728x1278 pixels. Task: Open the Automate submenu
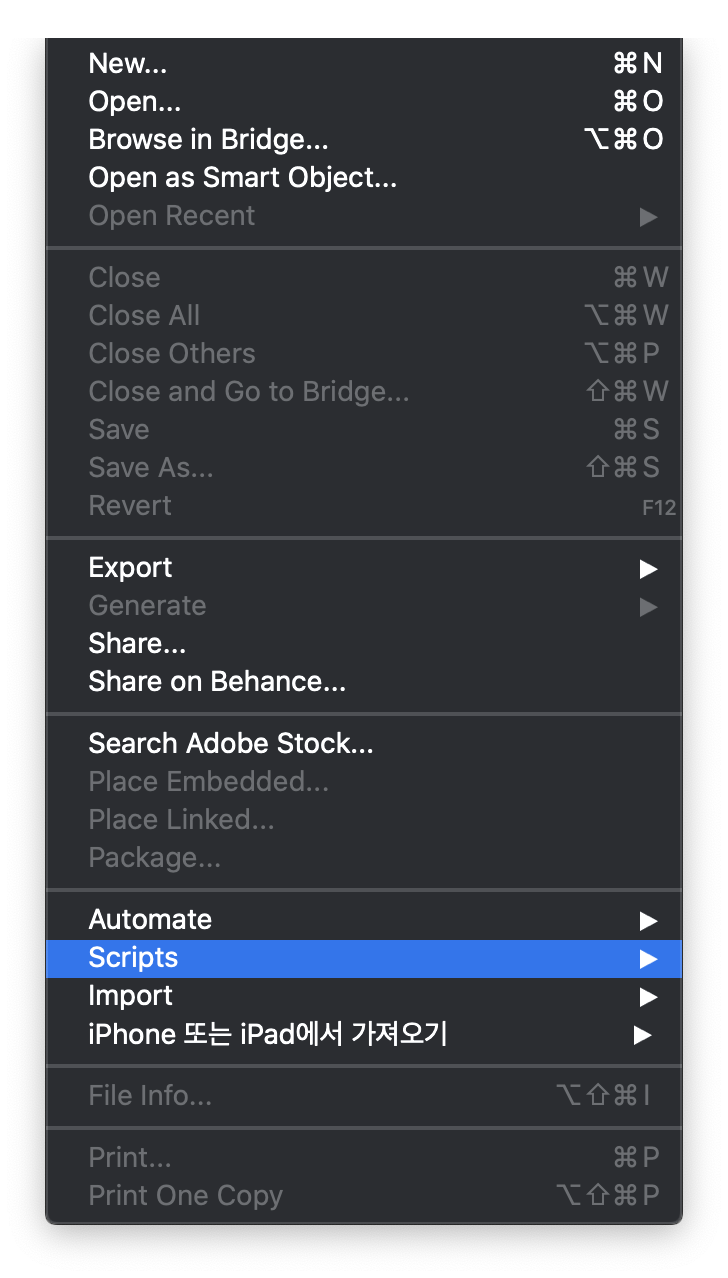coord(150,919)
